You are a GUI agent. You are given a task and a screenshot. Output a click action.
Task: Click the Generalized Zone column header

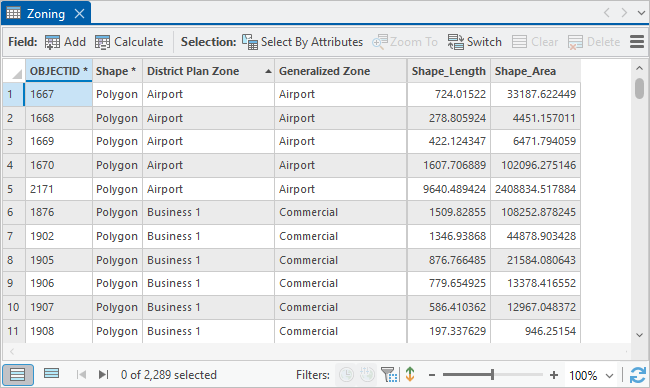click(340, 71)
